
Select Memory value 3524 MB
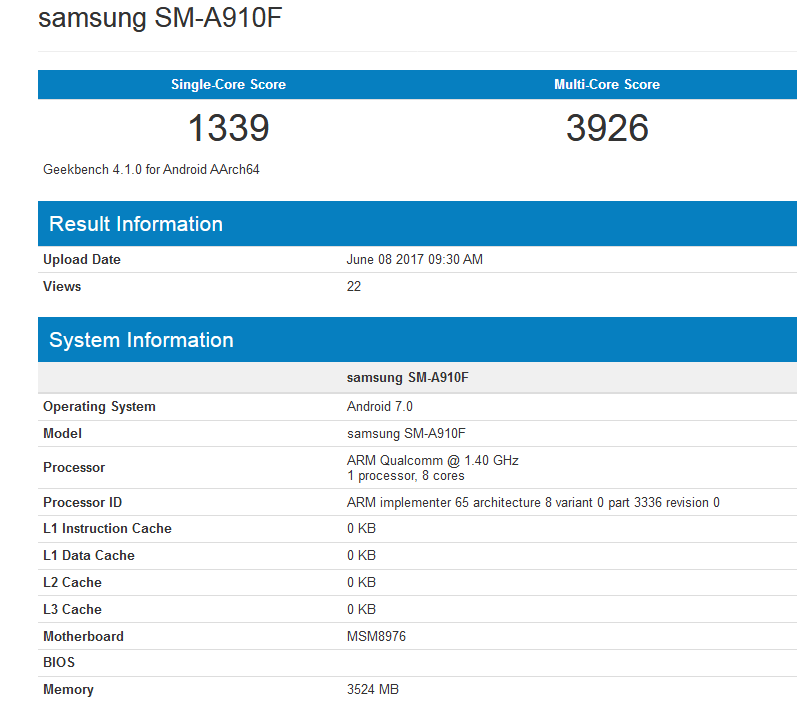[x=373, y=689]
